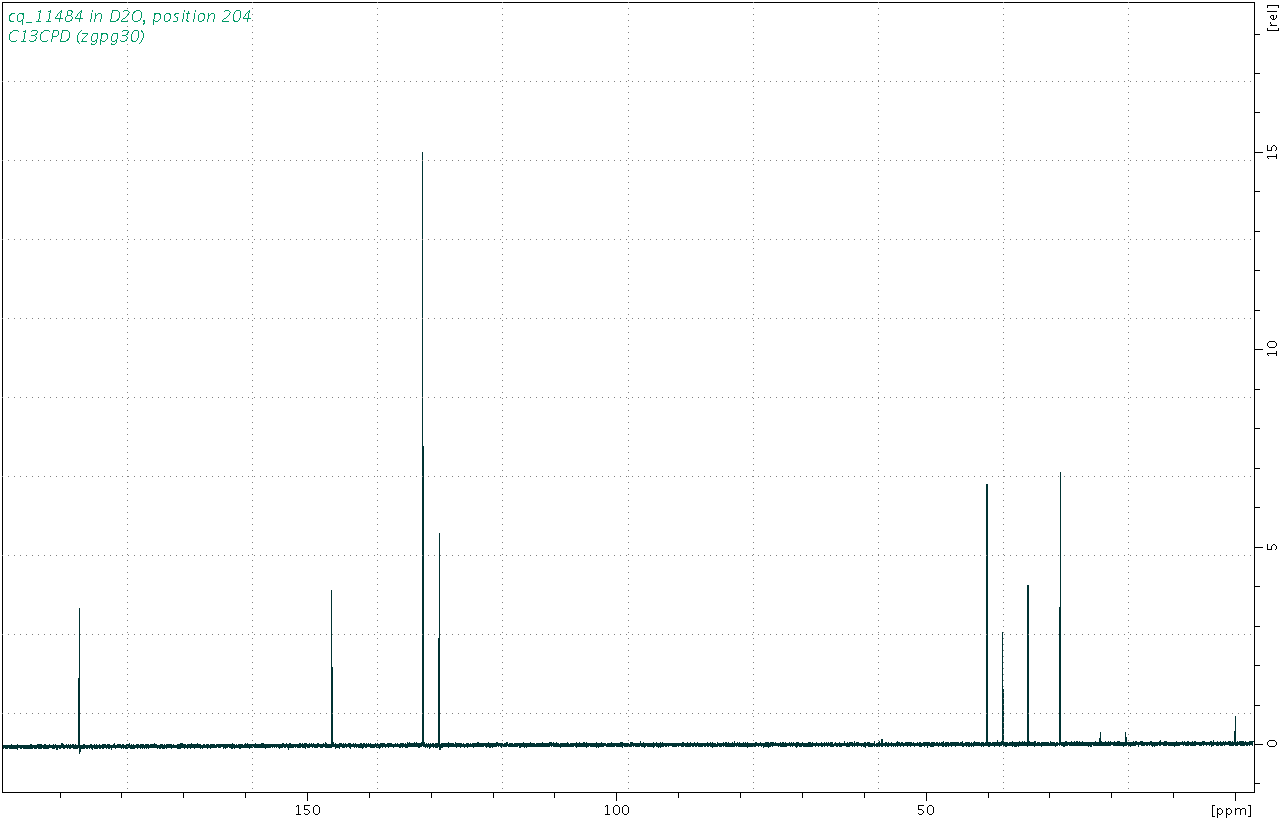
Task: Click the peak near 28 ppm
Action: 1060,608
